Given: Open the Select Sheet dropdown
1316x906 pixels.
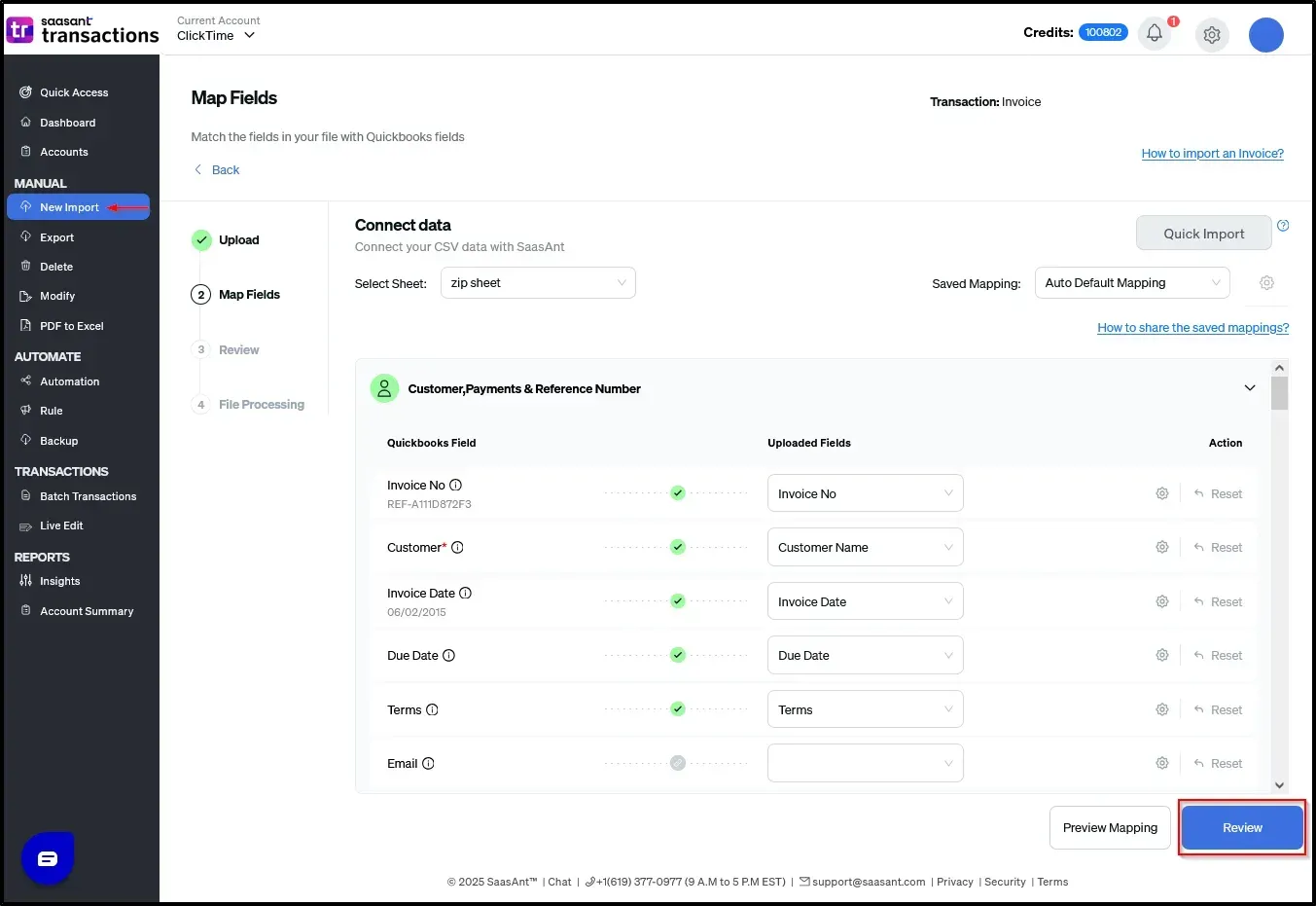Looking at the screenshot, I should coord(538,283).
